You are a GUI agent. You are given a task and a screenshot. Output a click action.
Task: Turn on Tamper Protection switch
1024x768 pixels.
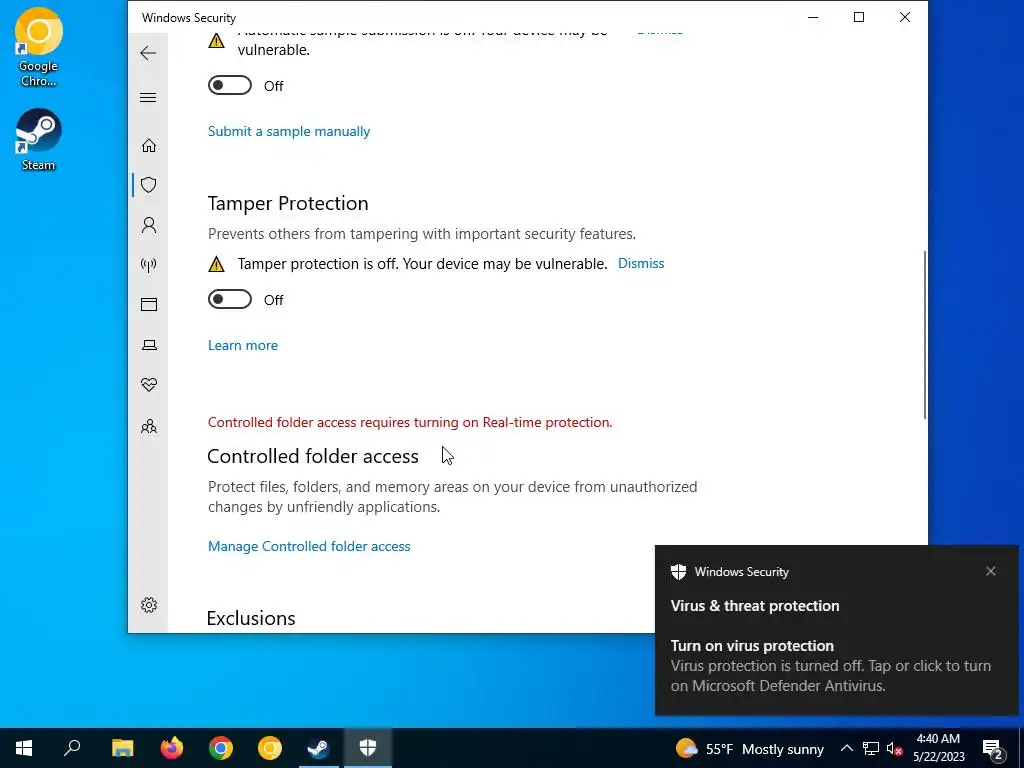pos(230,300)
